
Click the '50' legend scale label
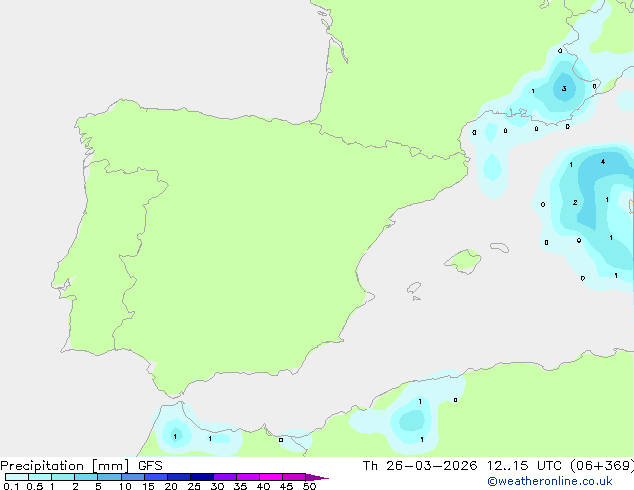point(309,486)
